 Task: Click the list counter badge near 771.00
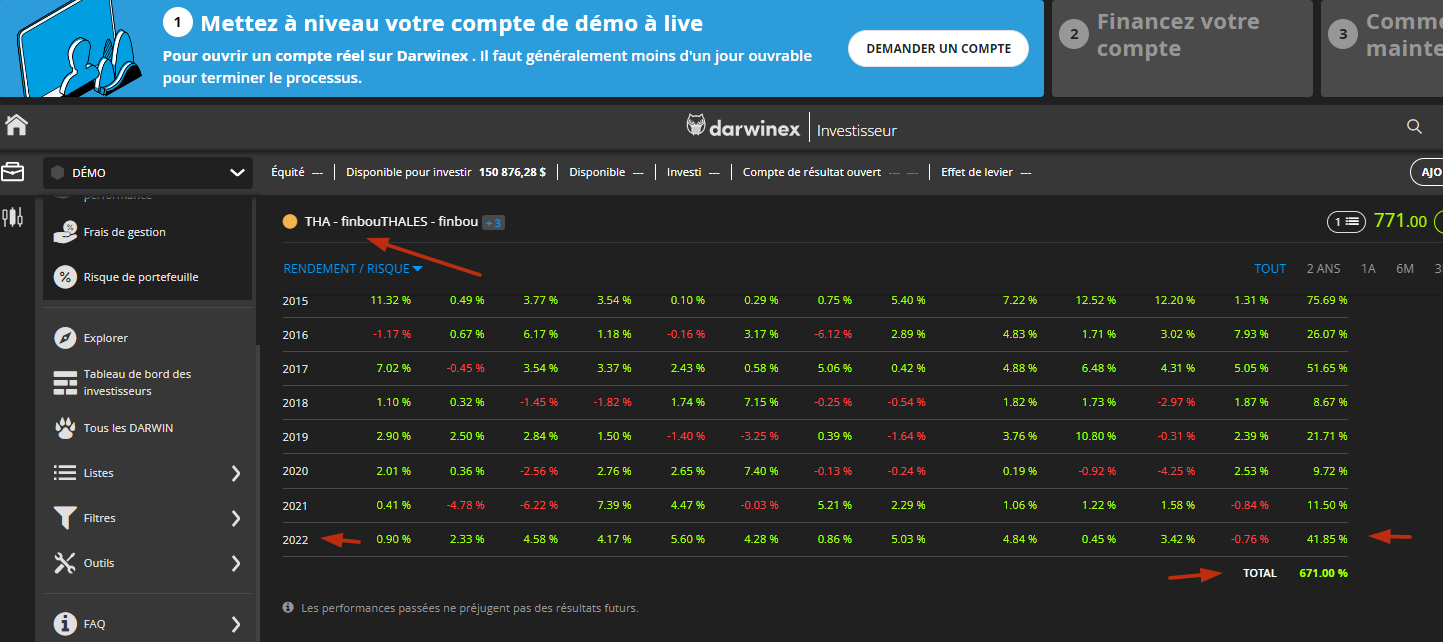coord(1345,221)
